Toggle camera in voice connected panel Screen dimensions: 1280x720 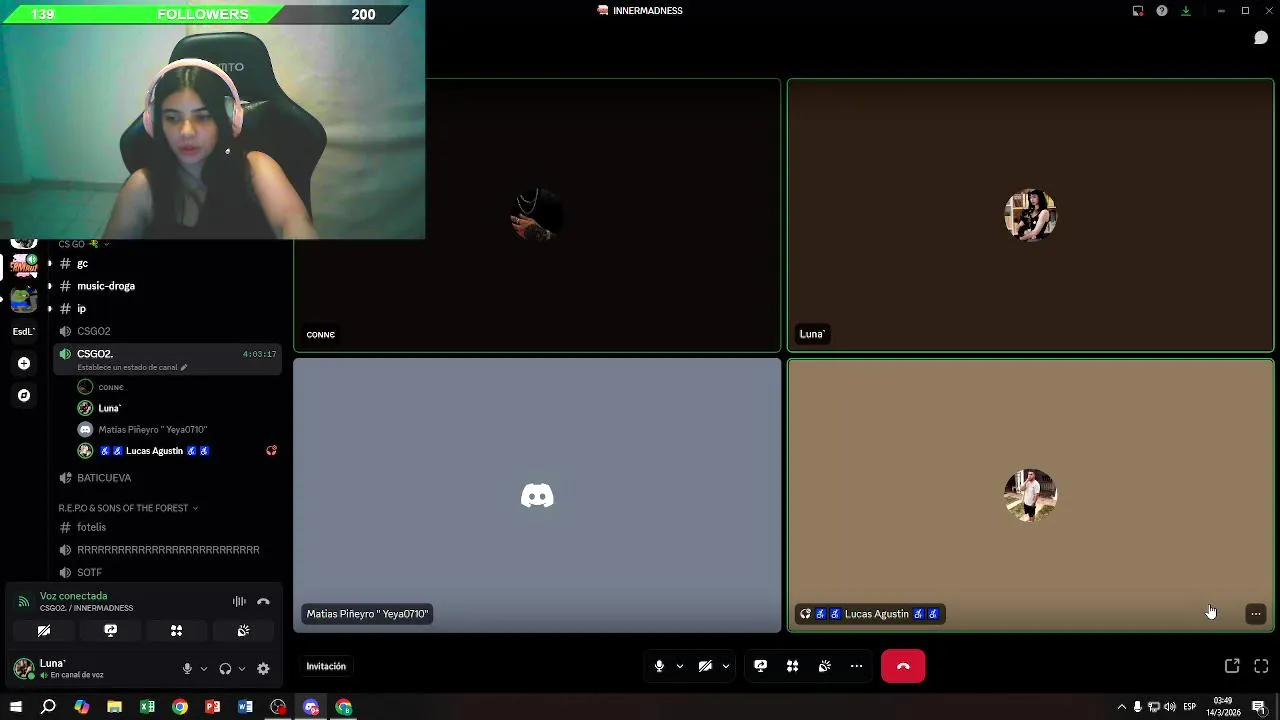pos(44,631)
